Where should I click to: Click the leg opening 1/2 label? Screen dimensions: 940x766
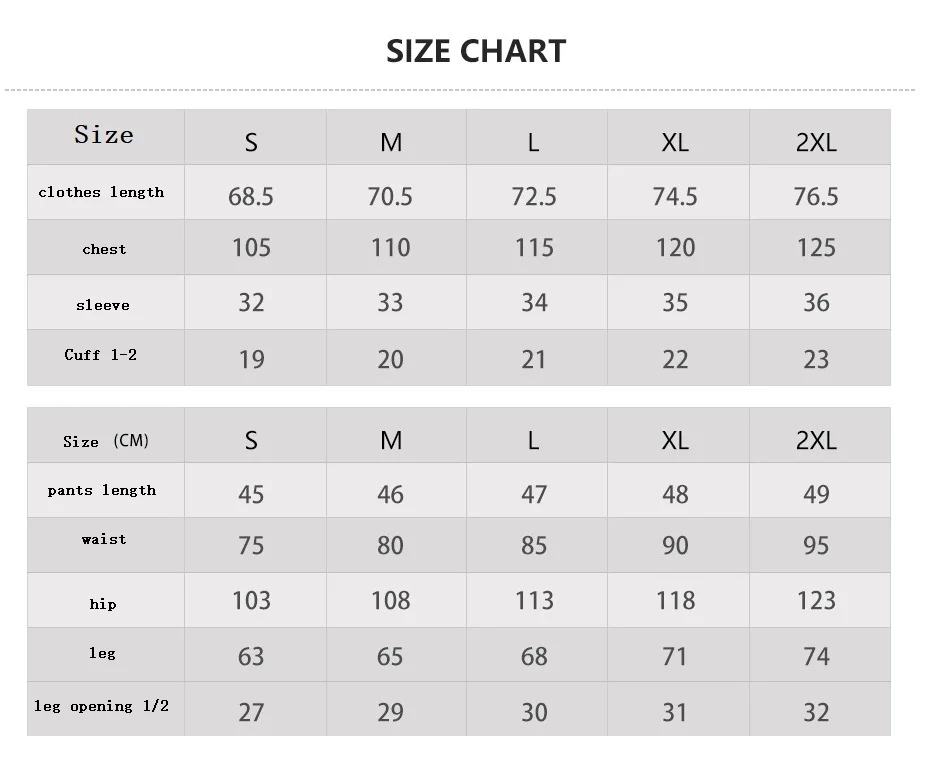(101, 706)
